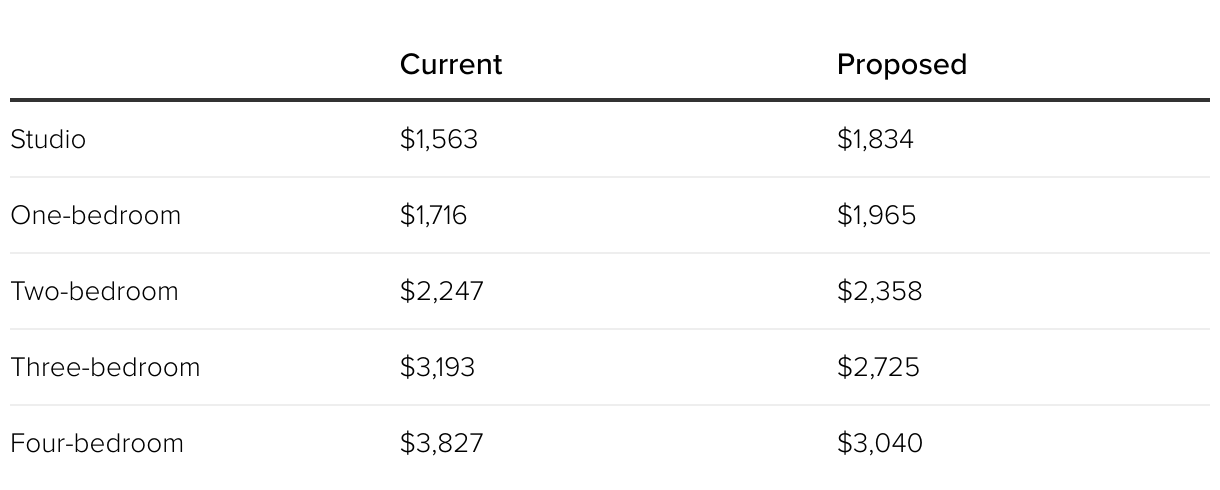Click the Four-bedroom current value $3,827
This screenshot has height=490, width=1220.
[x=442, y=443]
